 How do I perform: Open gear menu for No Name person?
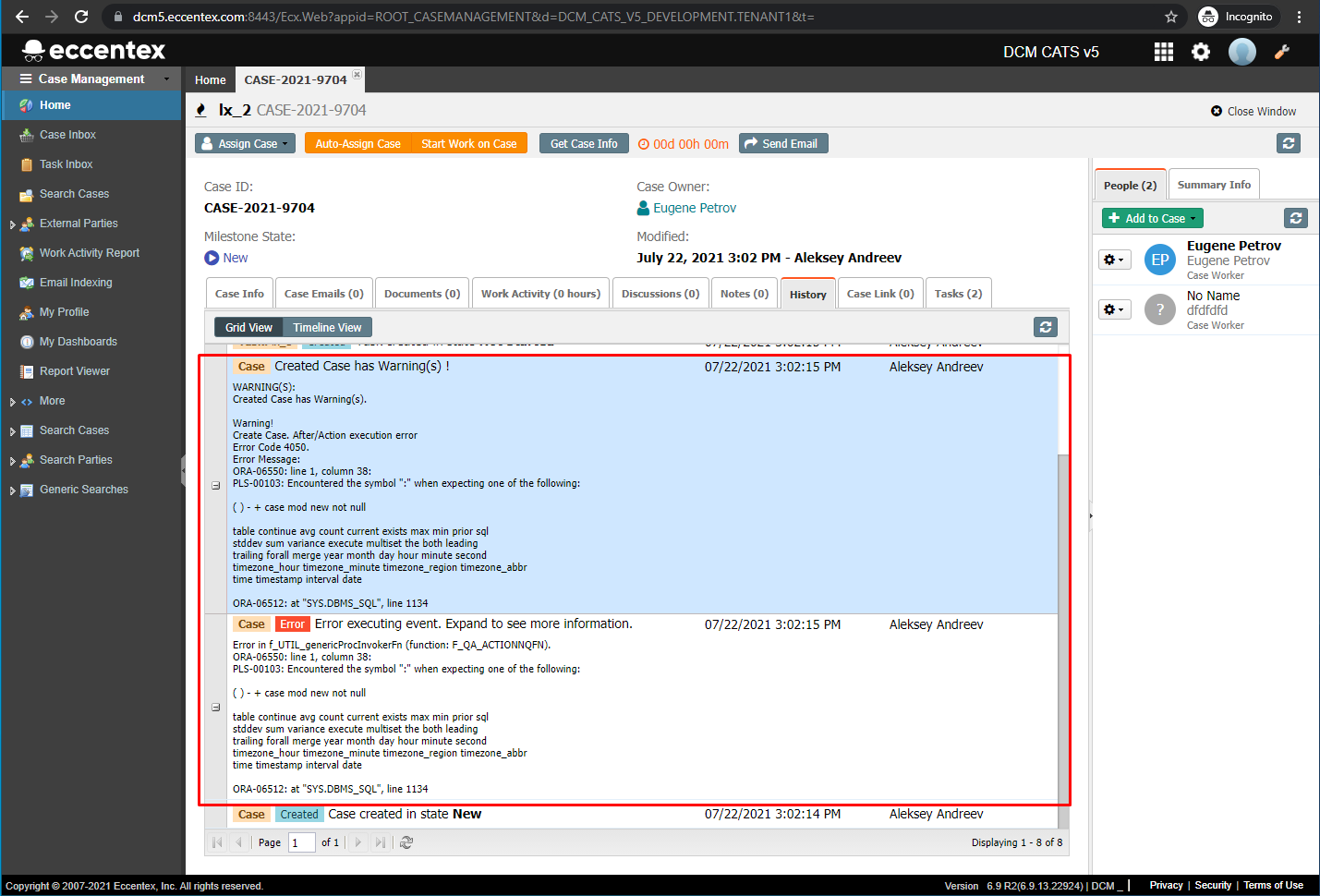(x=1114, y=309)
